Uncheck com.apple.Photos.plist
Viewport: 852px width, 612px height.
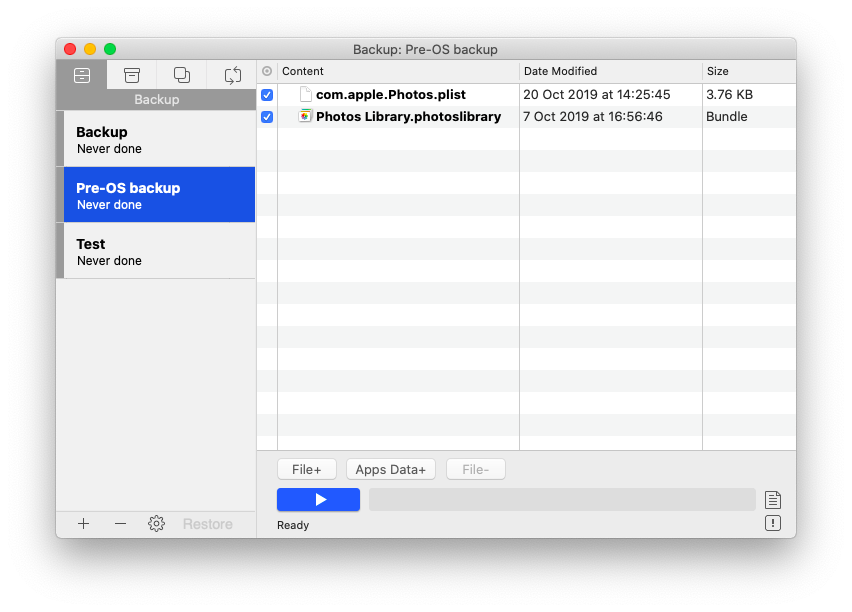(266, 94)
